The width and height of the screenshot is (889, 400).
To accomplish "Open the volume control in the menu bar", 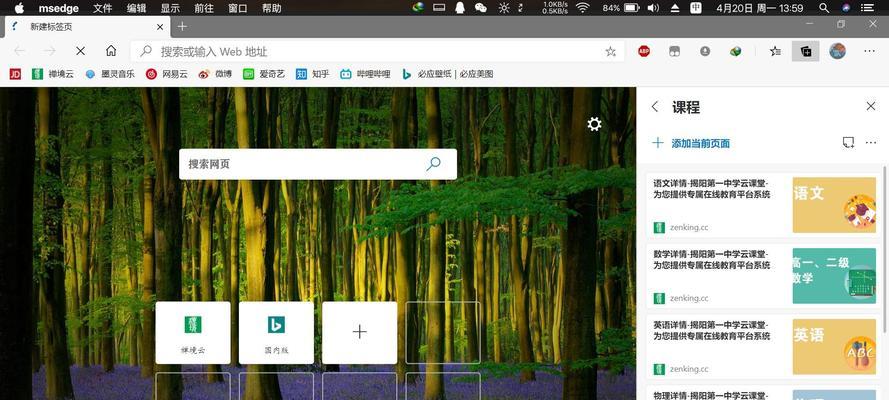I will (653, 8).
